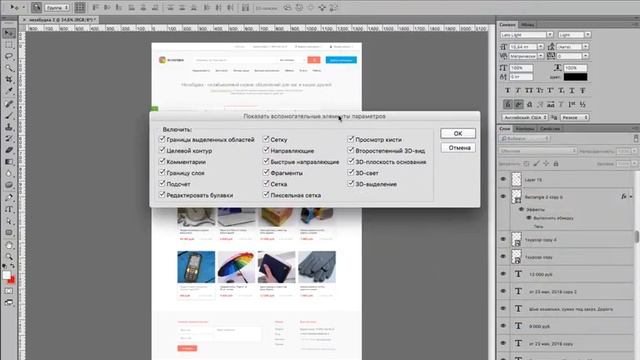Select the Horizontal Type tool

(9, 209)
